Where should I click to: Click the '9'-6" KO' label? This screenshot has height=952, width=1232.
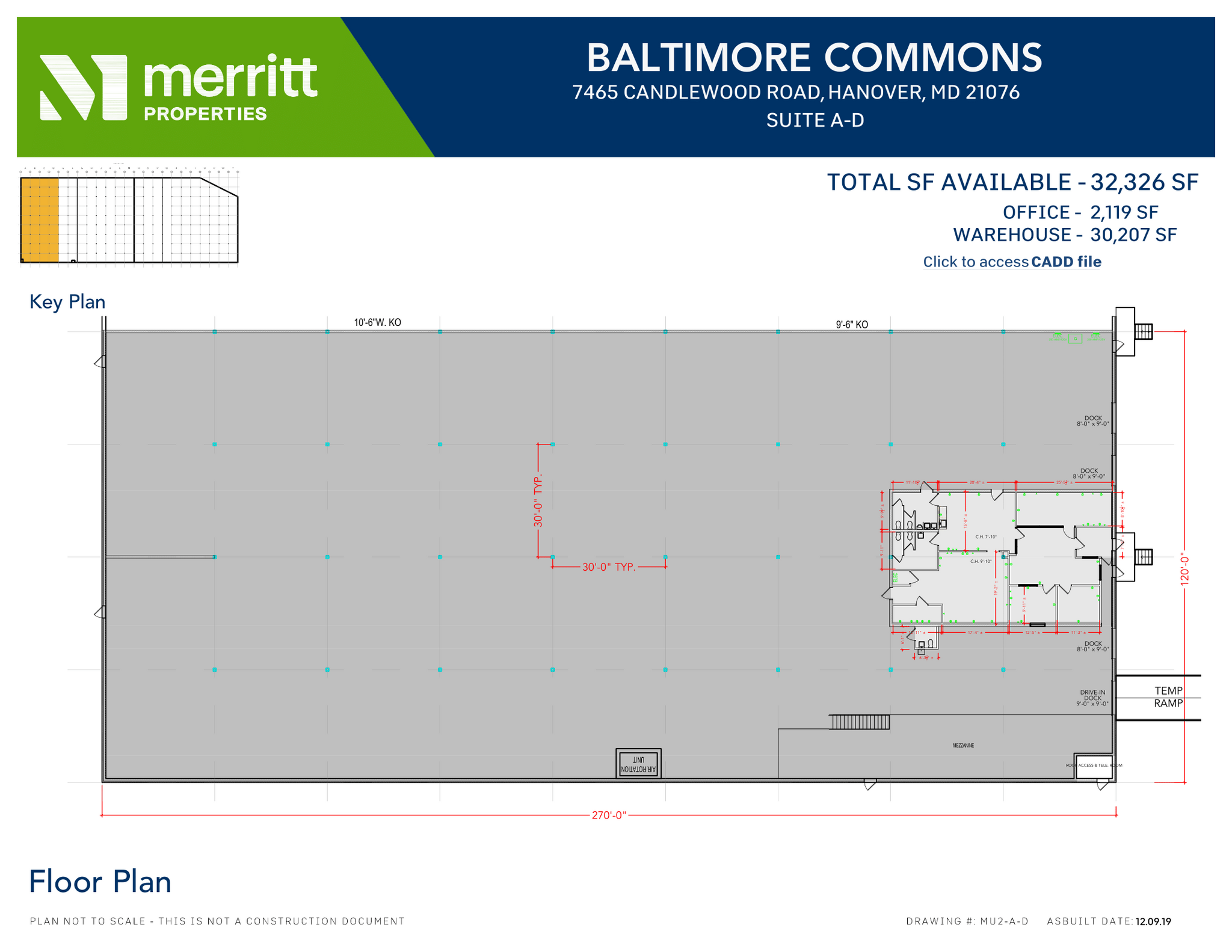pos(852,325)
